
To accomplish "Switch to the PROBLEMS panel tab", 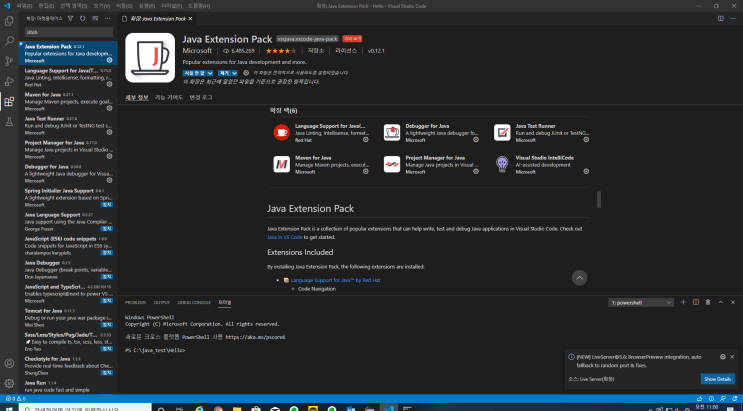I will (136, 302).
